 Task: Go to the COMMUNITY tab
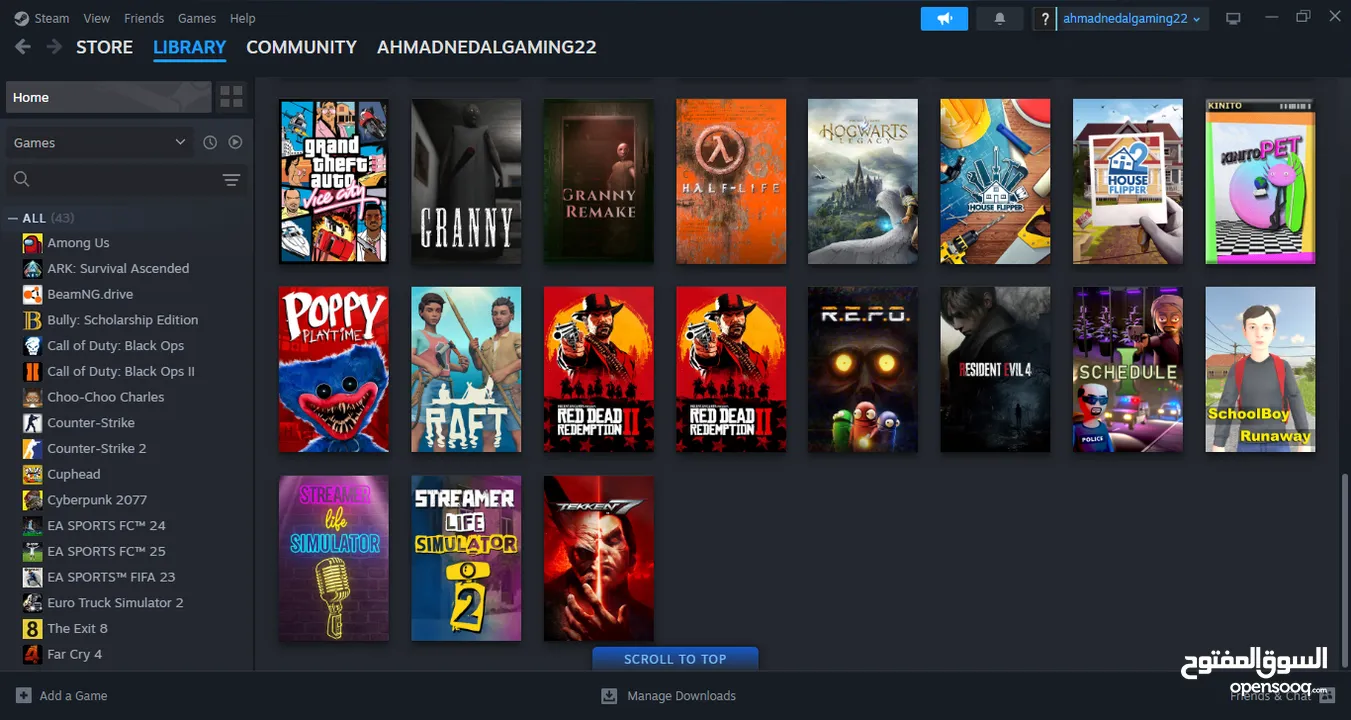click(301, 47)
